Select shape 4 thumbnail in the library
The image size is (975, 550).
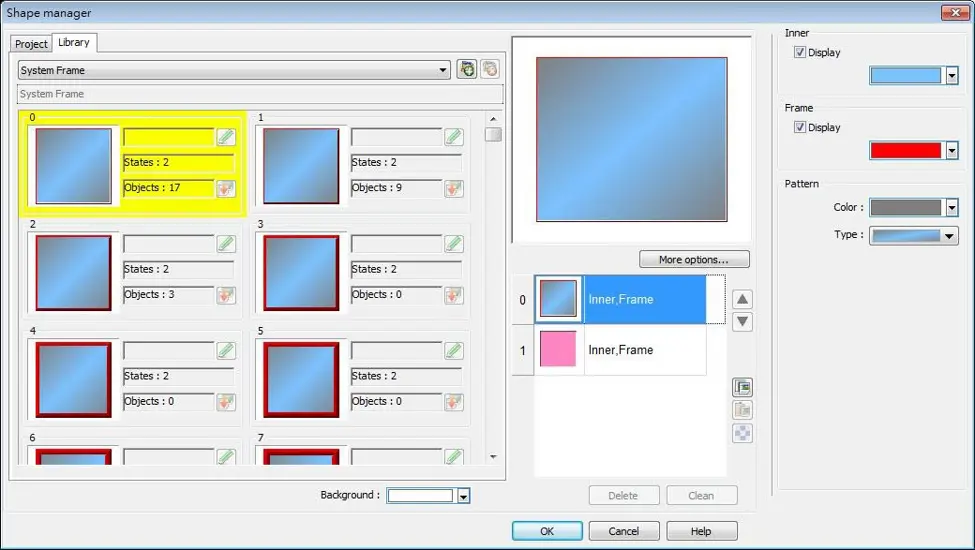tap(73, 380)
